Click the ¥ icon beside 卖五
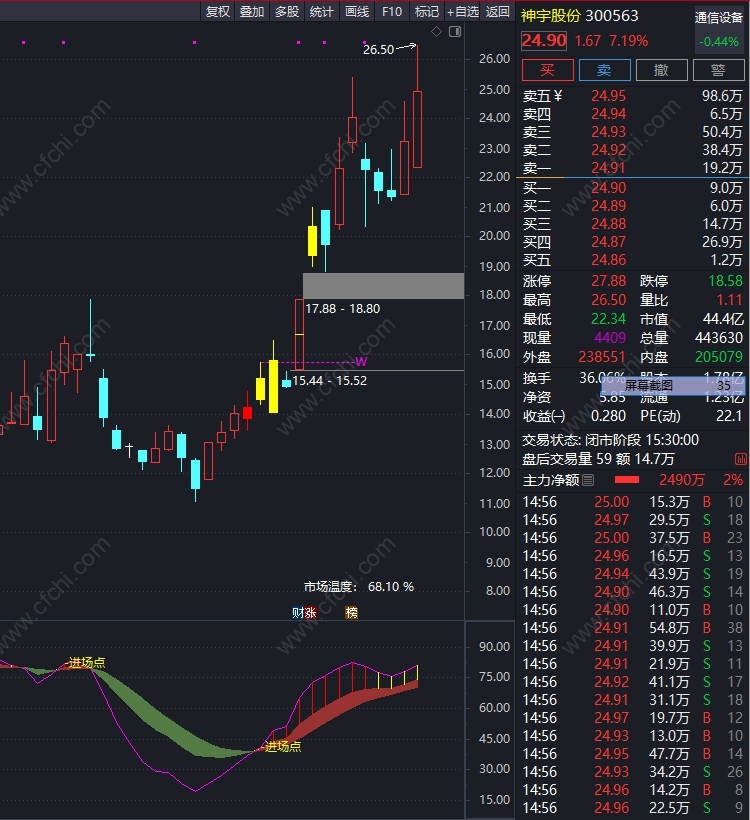 (558, 96)
